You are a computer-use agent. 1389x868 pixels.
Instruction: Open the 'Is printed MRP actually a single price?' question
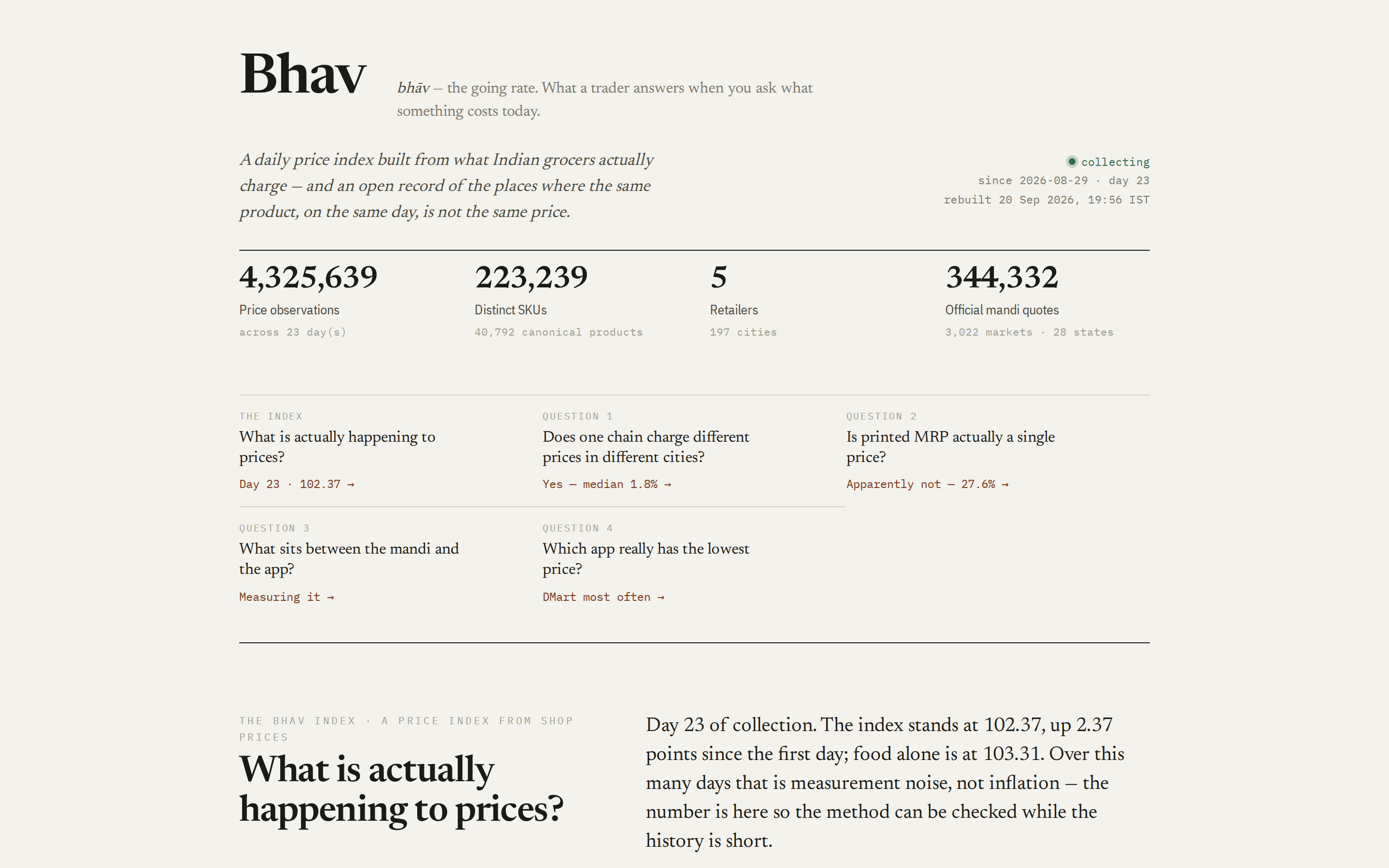951,447
